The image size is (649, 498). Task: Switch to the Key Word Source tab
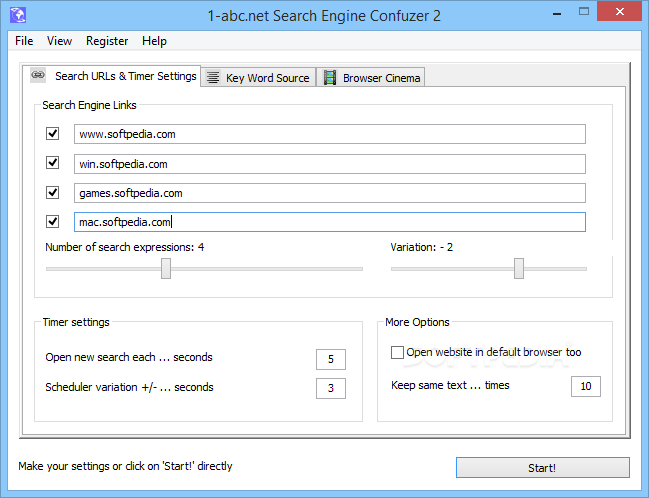(x=258, y=77)
